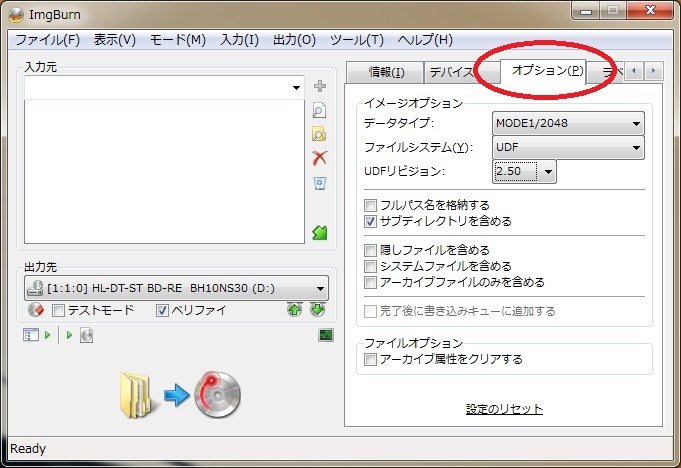Open the 出力(O) menu
Image resolution: width=681 pixels, height=468 pixels.
point(294,40)
